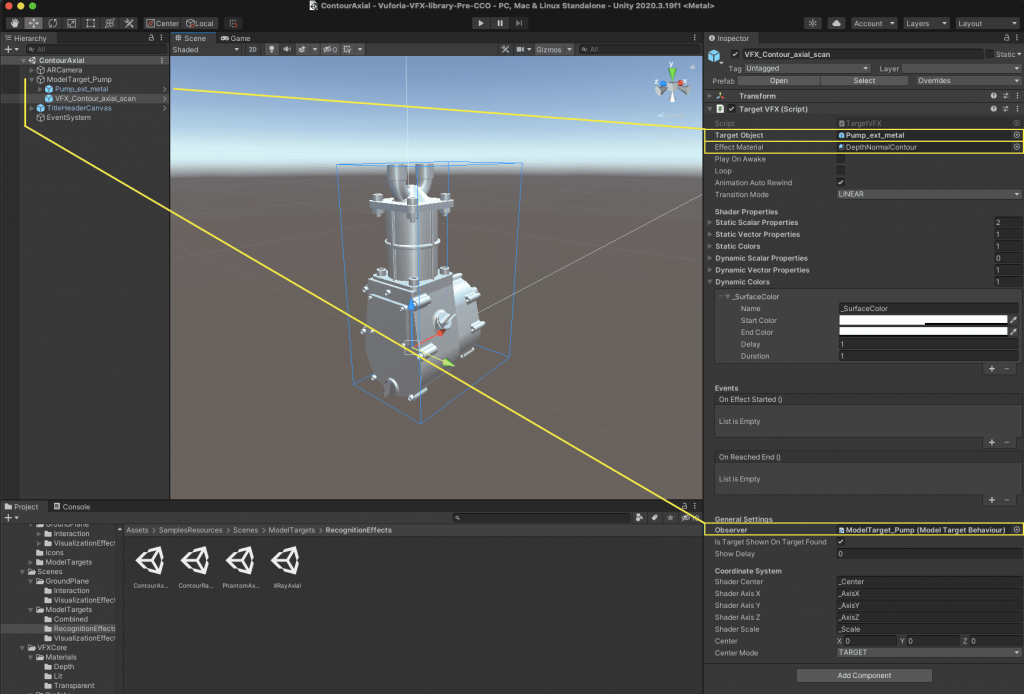Screen dimensions: 1024x694
Task: Select the Move tool
Action: pos(33,23)
